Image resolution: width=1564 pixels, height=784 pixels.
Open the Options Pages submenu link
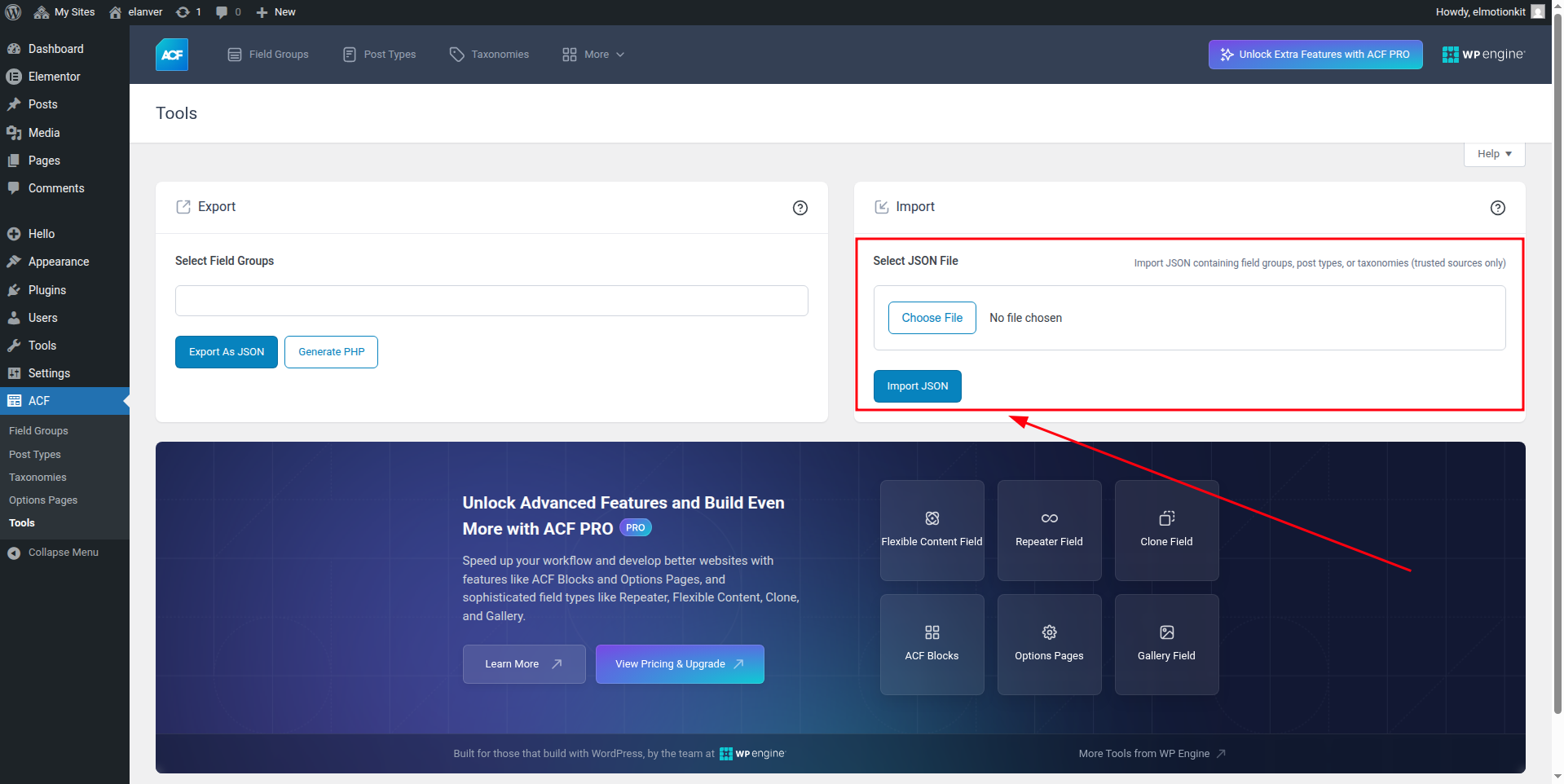pos(43,500)
